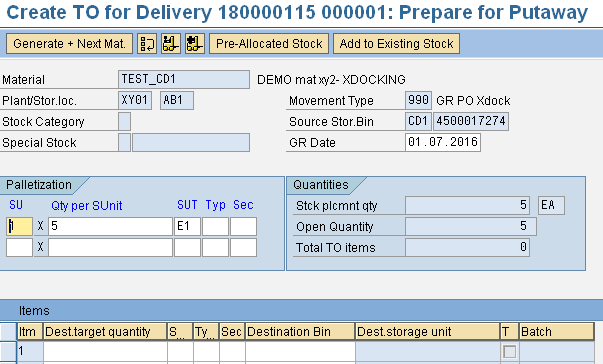Click the second forklift icon with dark load
The image size is (603, 364).
195,43
